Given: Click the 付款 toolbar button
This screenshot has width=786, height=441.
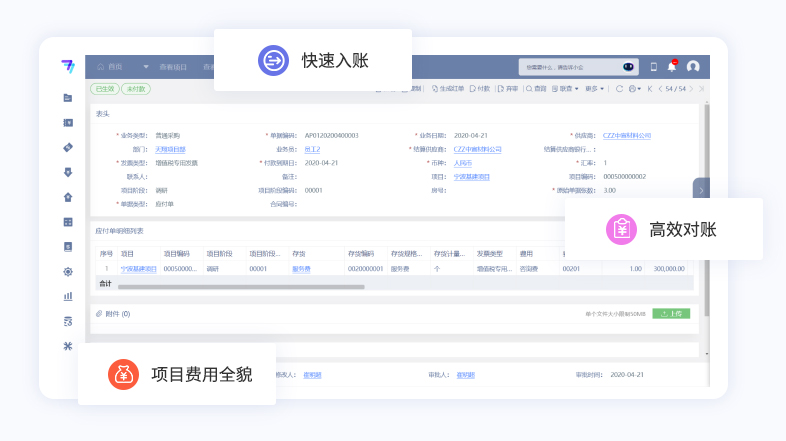Looking at the screenshot, I should pos(481,89).
